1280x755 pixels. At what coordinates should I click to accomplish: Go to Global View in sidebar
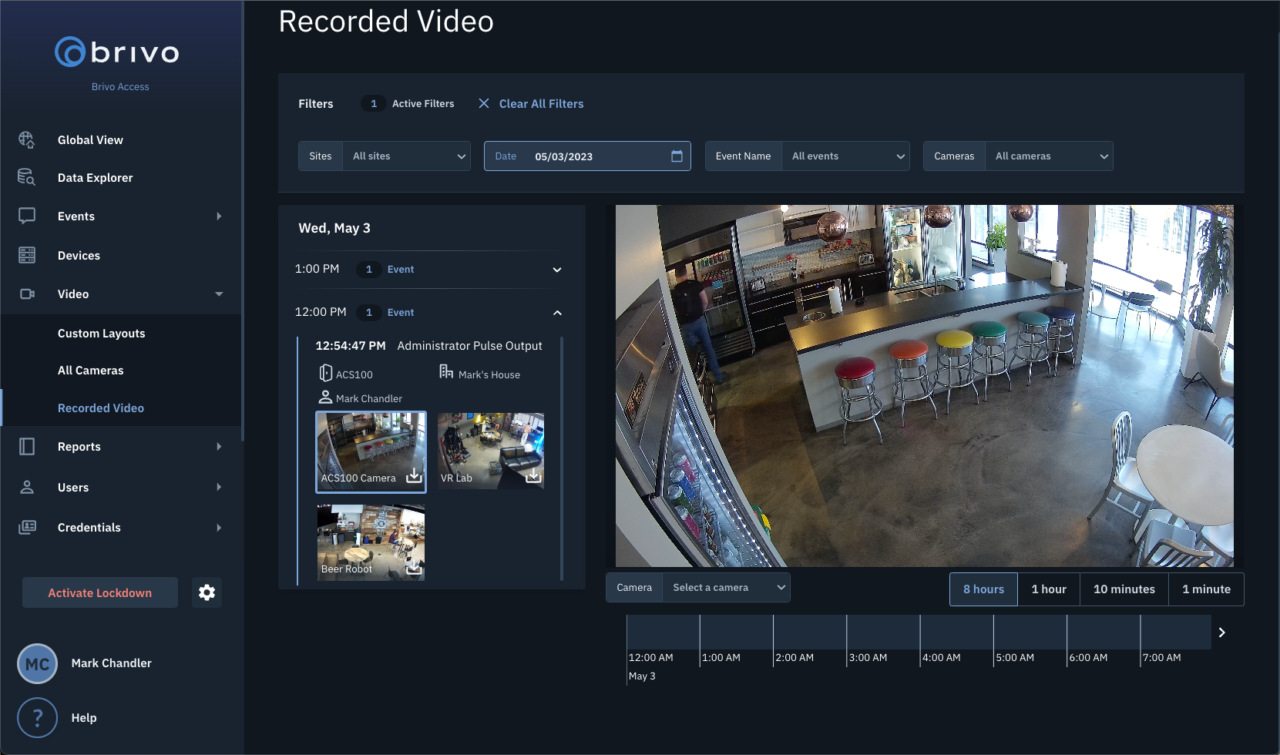coord(90,140)
